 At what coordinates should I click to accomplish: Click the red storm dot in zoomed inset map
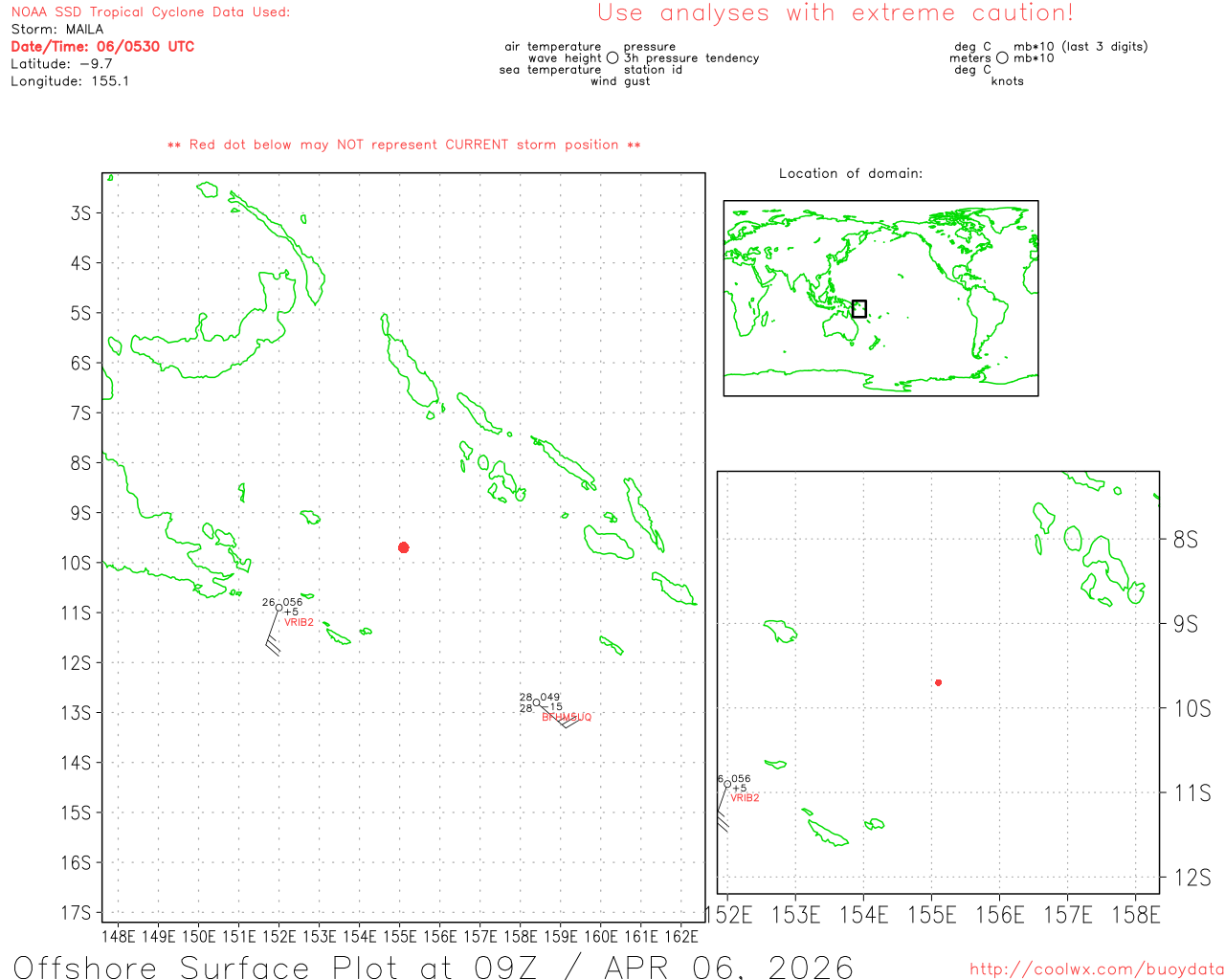point(938,682)
